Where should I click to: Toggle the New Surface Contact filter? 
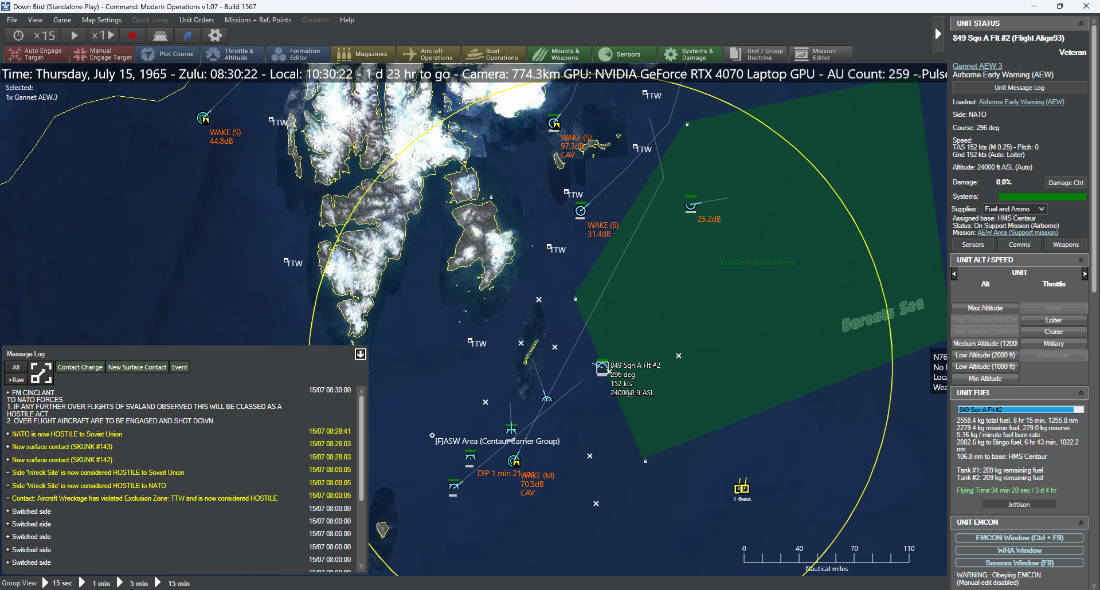[x=137, y=367]
